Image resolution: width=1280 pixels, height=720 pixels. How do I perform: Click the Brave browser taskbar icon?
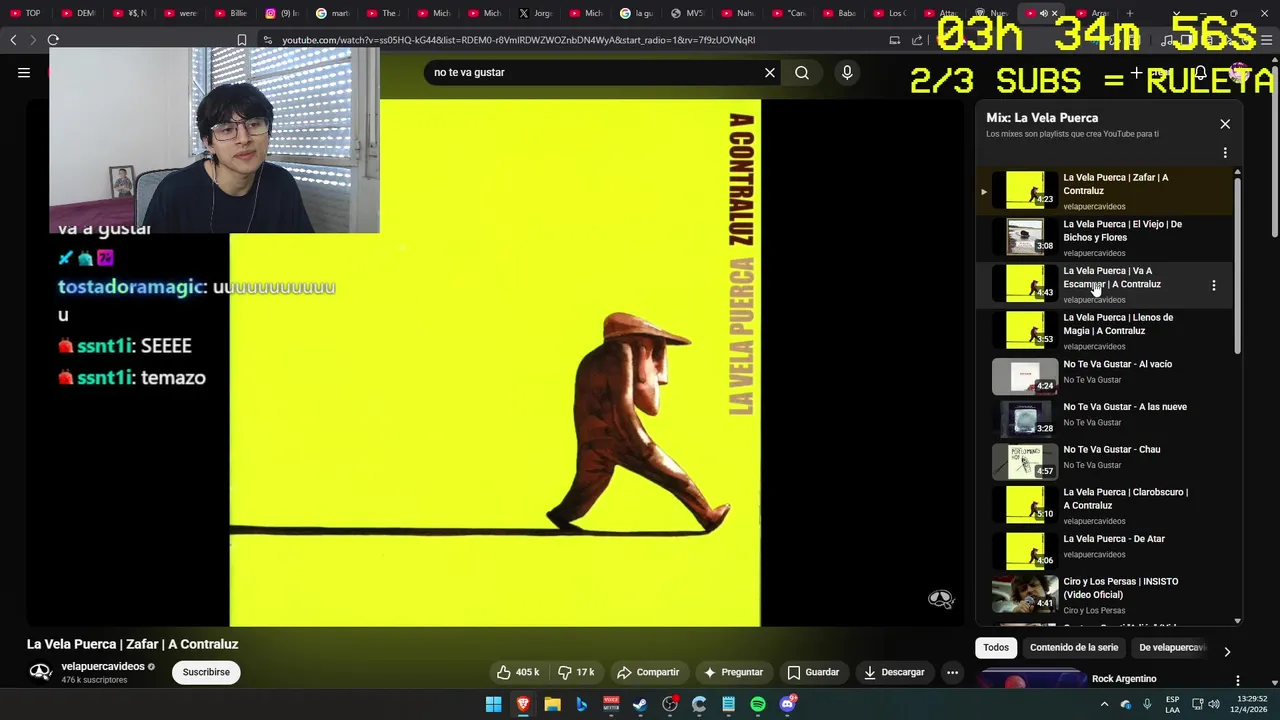[x=523, y=705]
